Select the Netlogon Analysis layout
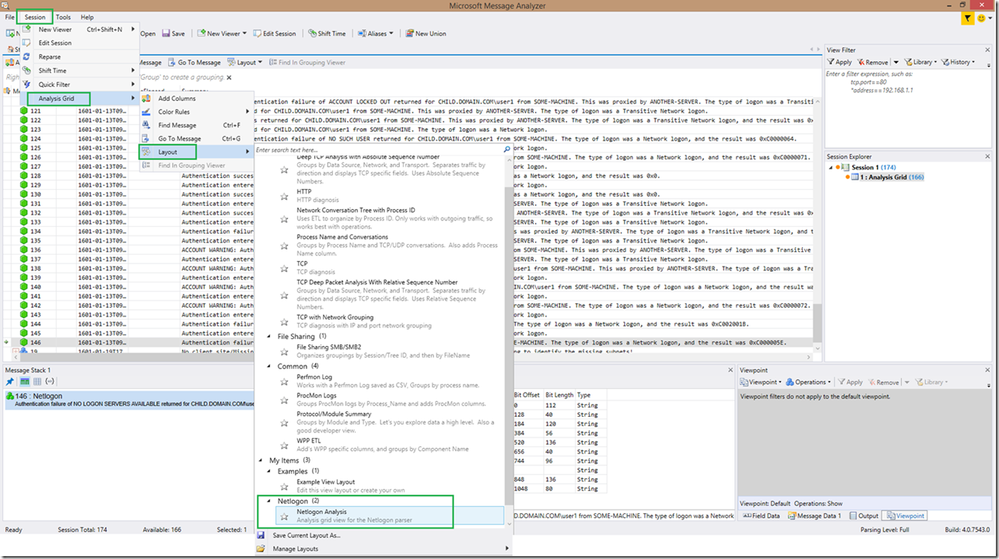Image resolution: width=999 pixels, height=559 pixels. pyautogui.click(x=389, y=516)
